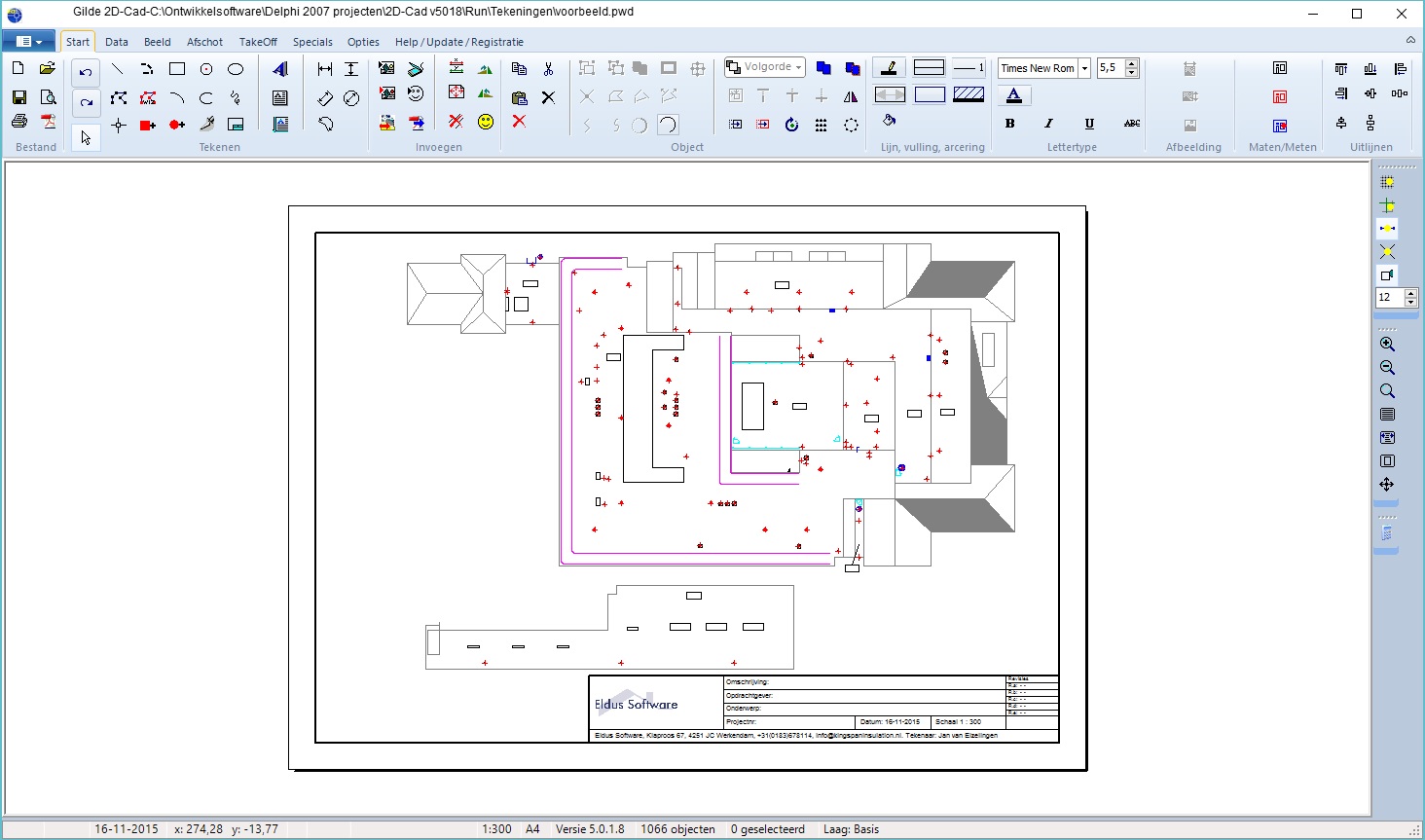Open the blue application menu dropdown
Screen dimensions: 1425x840
(x=29, y=41)
